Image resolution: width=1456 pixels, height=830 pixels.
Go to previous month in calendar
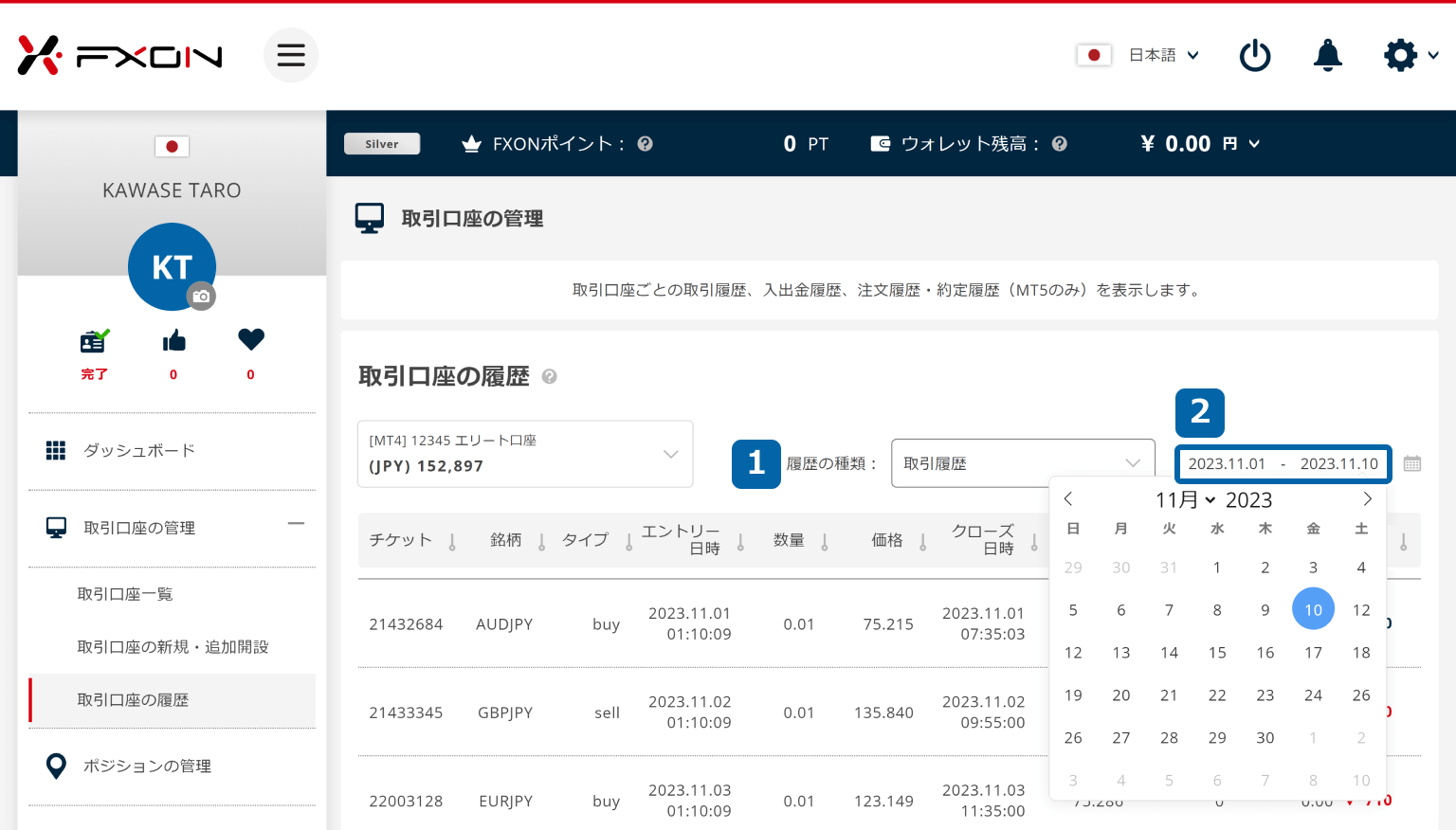coord(1068,498)
